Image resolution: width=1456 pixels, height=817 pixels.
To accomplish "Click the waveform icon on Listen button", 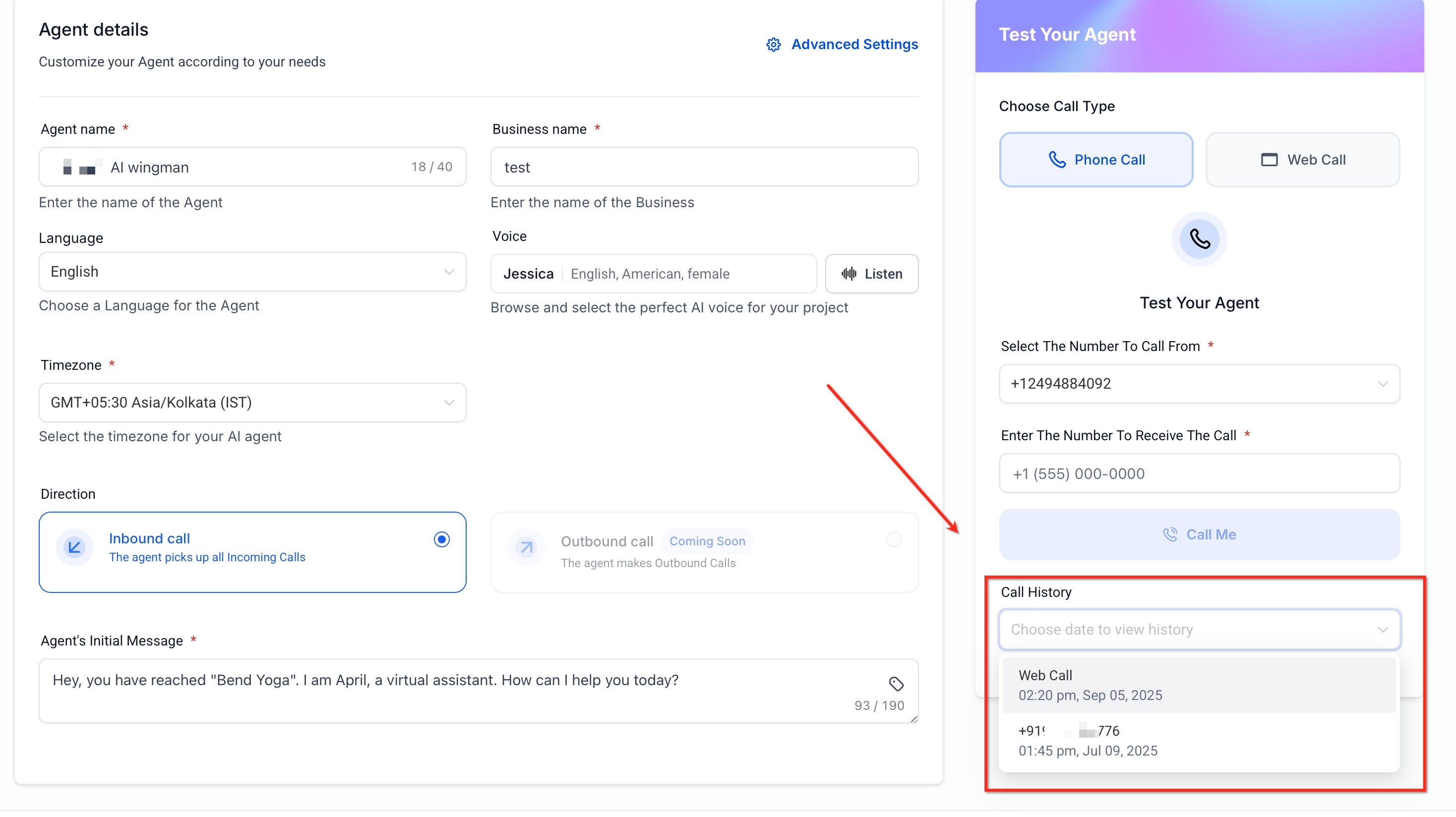I will (849, 274).
